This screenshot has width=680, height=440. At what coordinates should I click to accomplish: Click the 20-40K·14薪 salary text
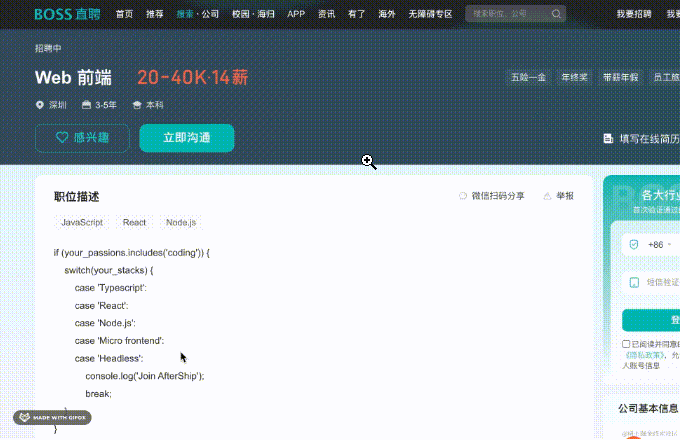pos(193,78)
